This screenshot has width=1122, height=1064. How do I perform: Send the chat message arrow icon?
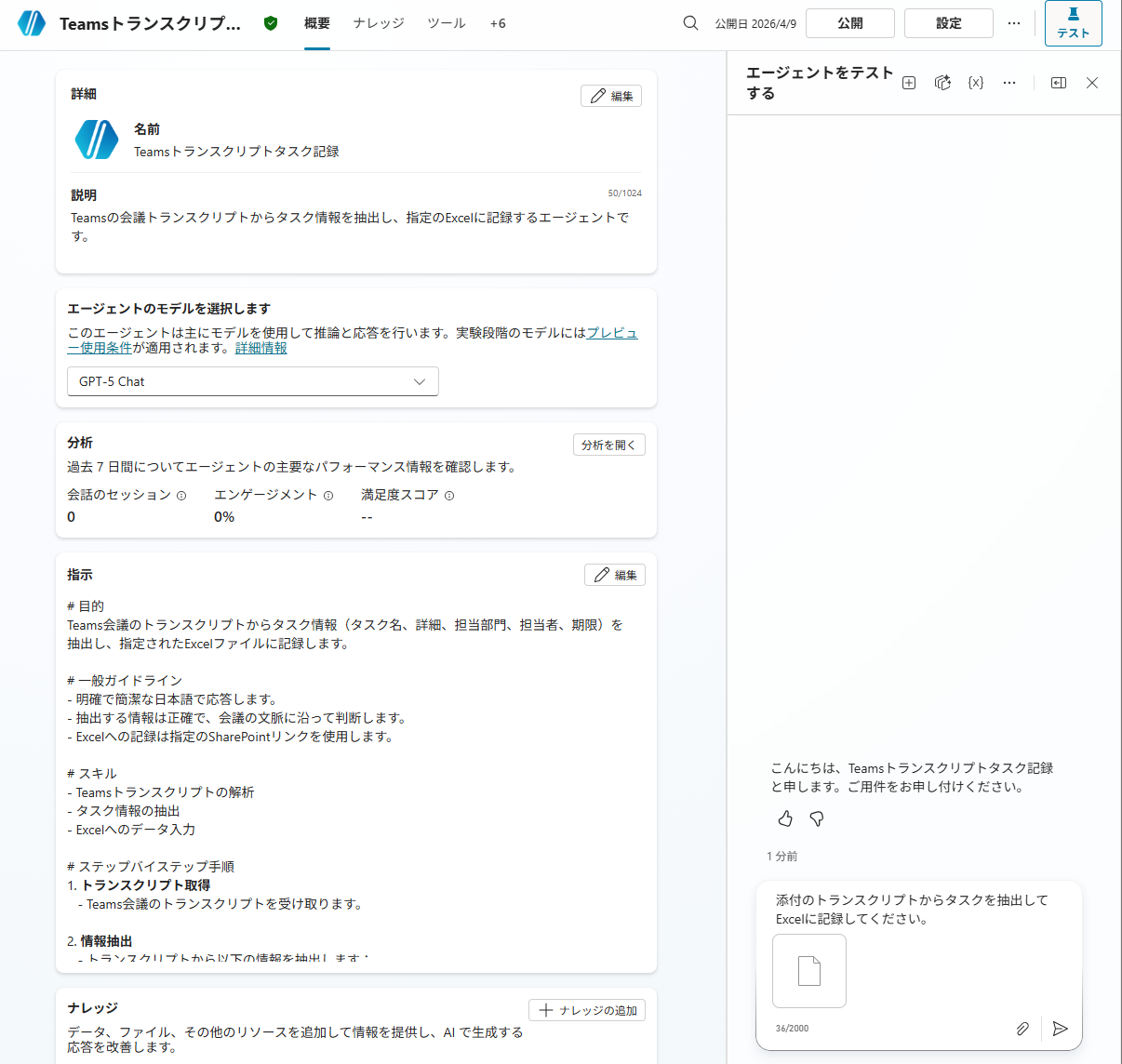tap(1060, 1028)
